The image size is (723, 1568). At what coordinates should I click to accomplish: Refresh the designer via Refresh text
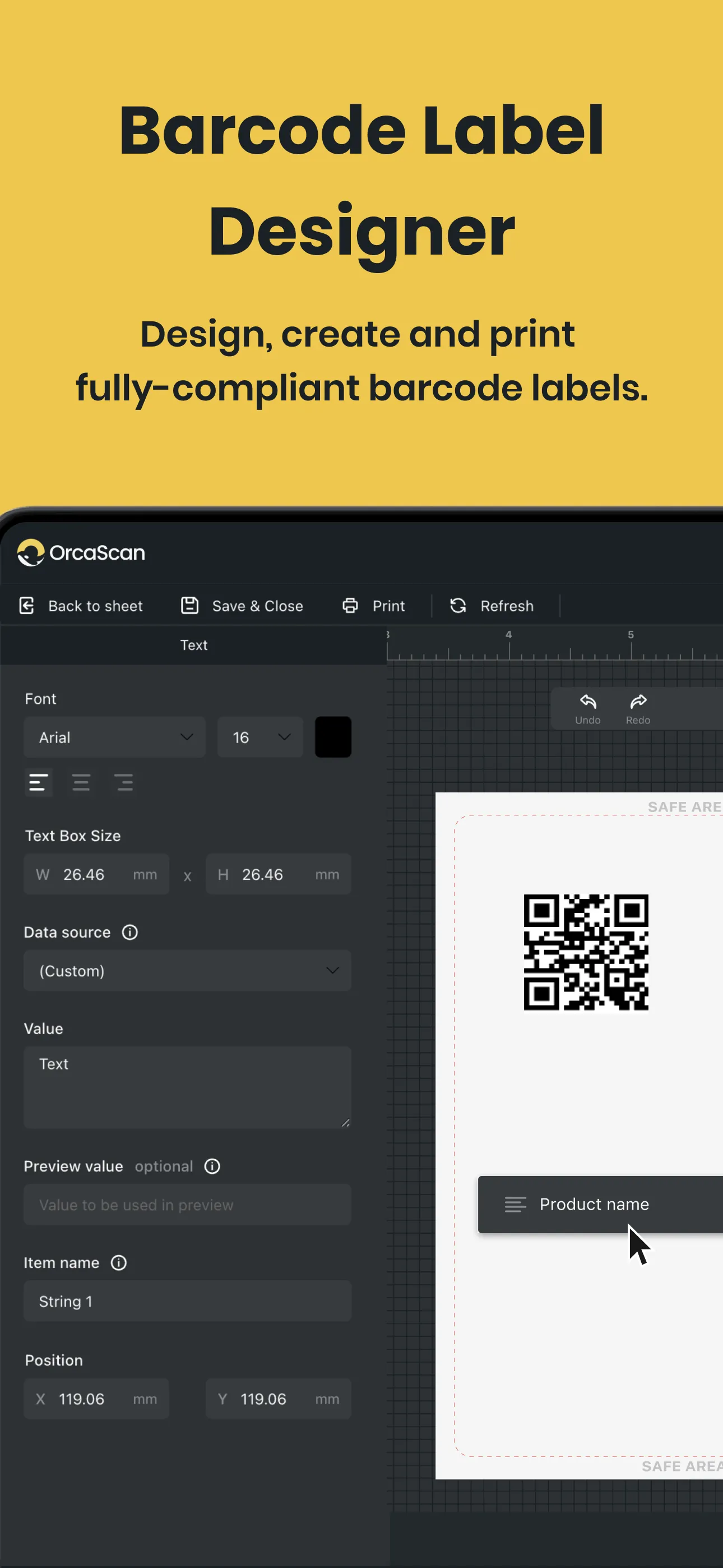tap(507, 606)
